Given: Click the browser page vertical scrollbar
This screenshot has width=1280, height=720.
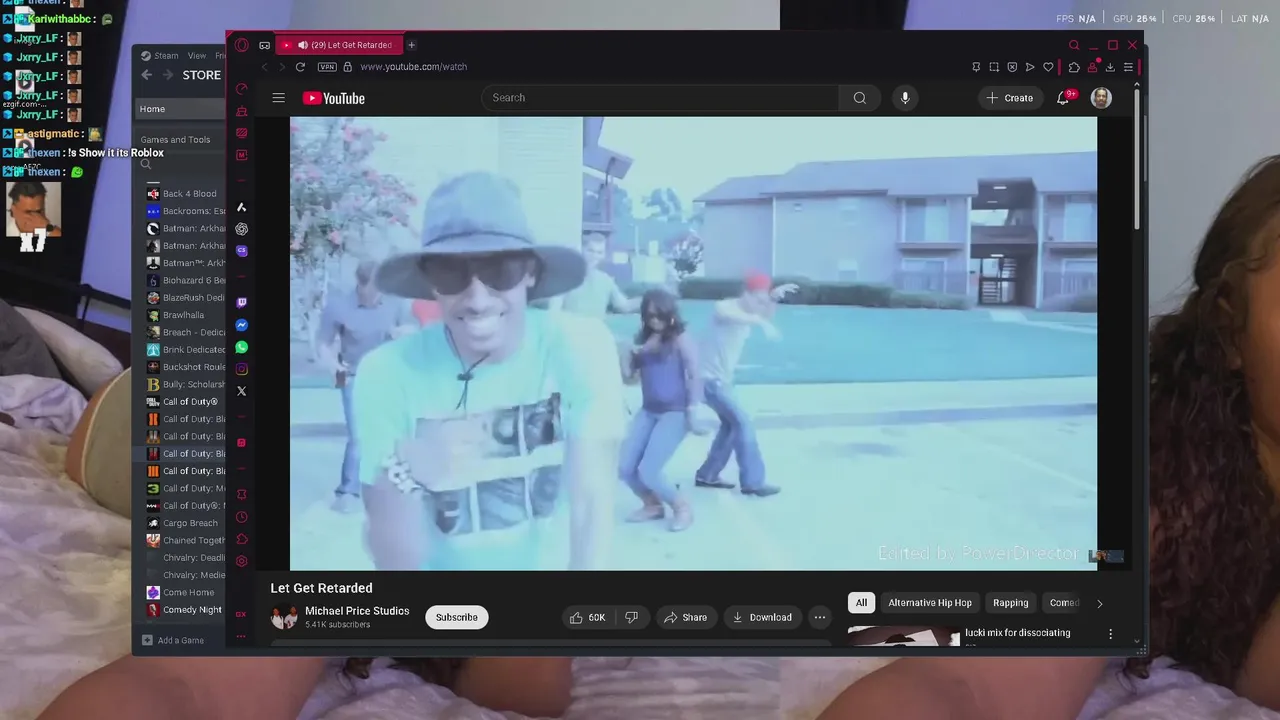Looking at the screenshot, I should tap(1138, 160).
